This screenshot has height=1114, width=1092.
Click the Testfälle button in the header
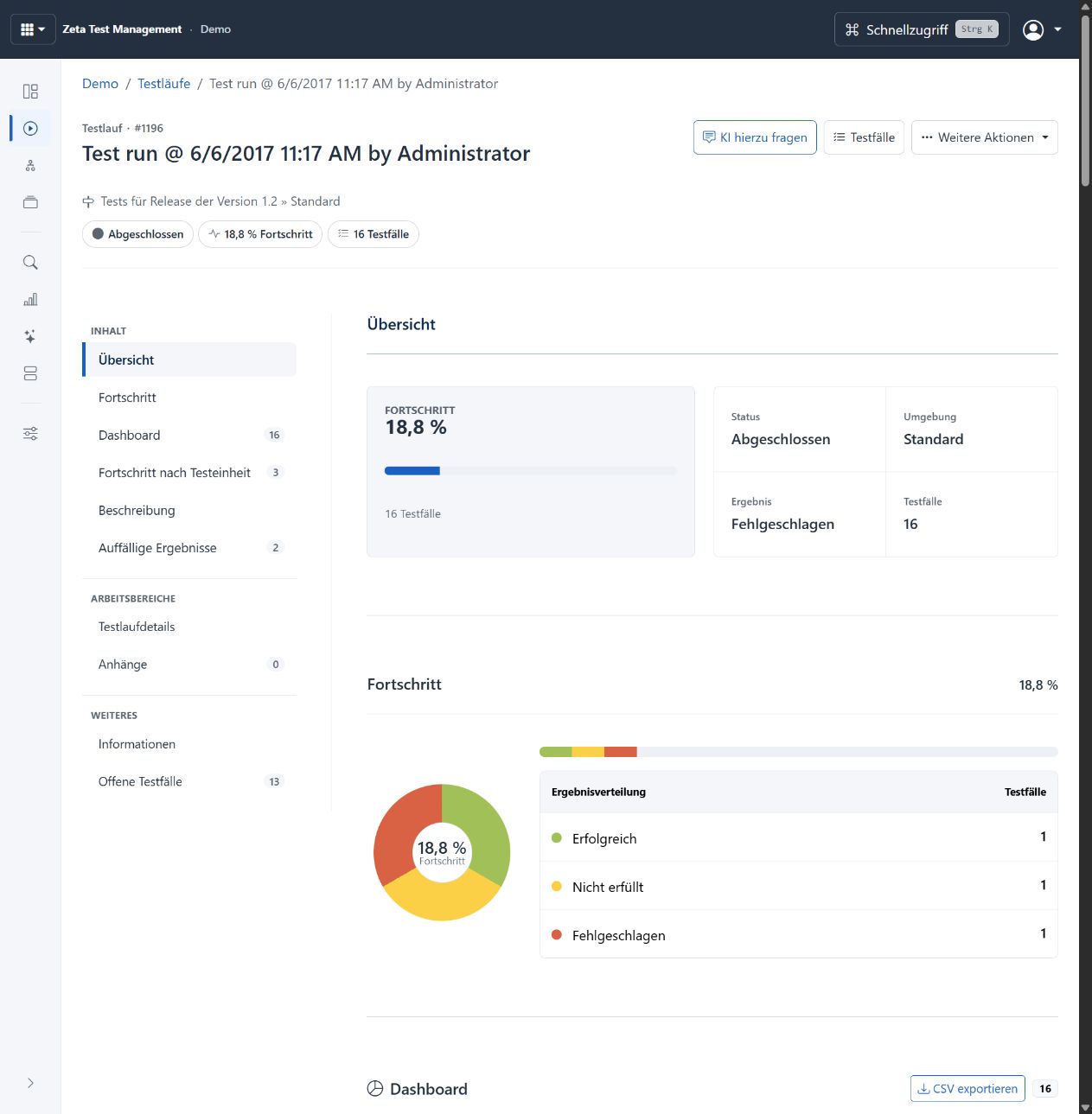864,137
